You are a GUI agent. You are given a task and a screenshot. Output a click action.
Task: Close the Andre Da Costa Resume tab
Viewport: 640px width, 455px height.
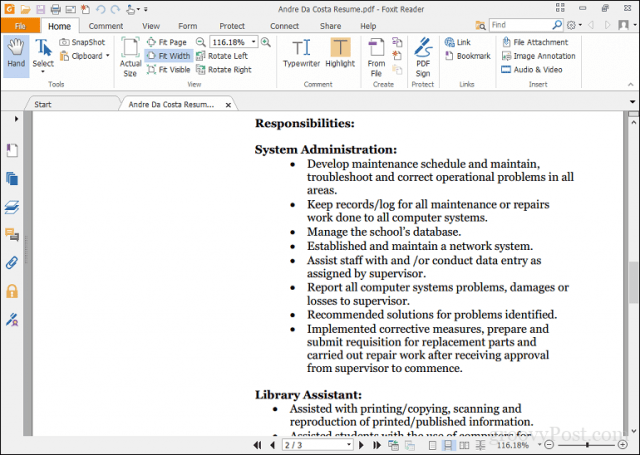click(228, 105)
